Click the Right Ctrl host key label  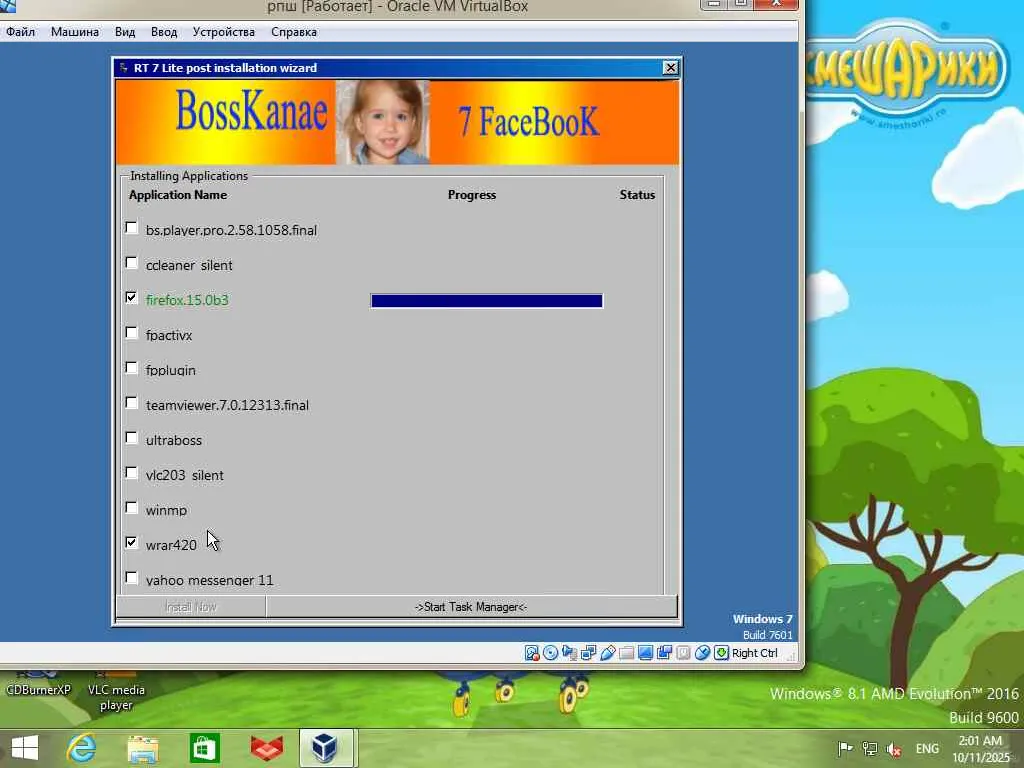tap(755, 653)
